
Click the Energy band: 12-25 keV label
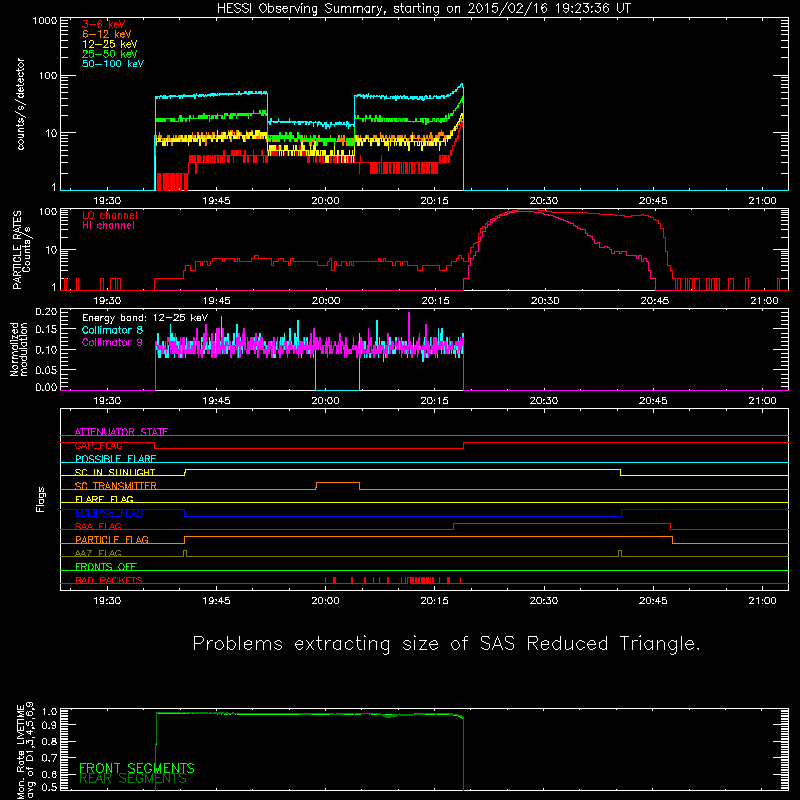coord(145,318)
